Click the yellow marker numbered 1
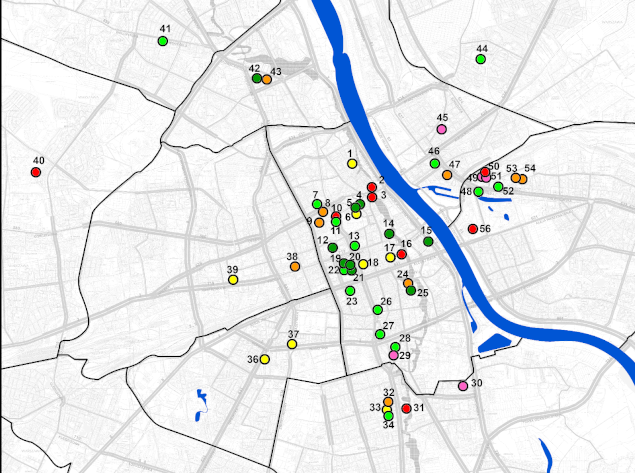 pyautogui.click(x=352, y=164)
